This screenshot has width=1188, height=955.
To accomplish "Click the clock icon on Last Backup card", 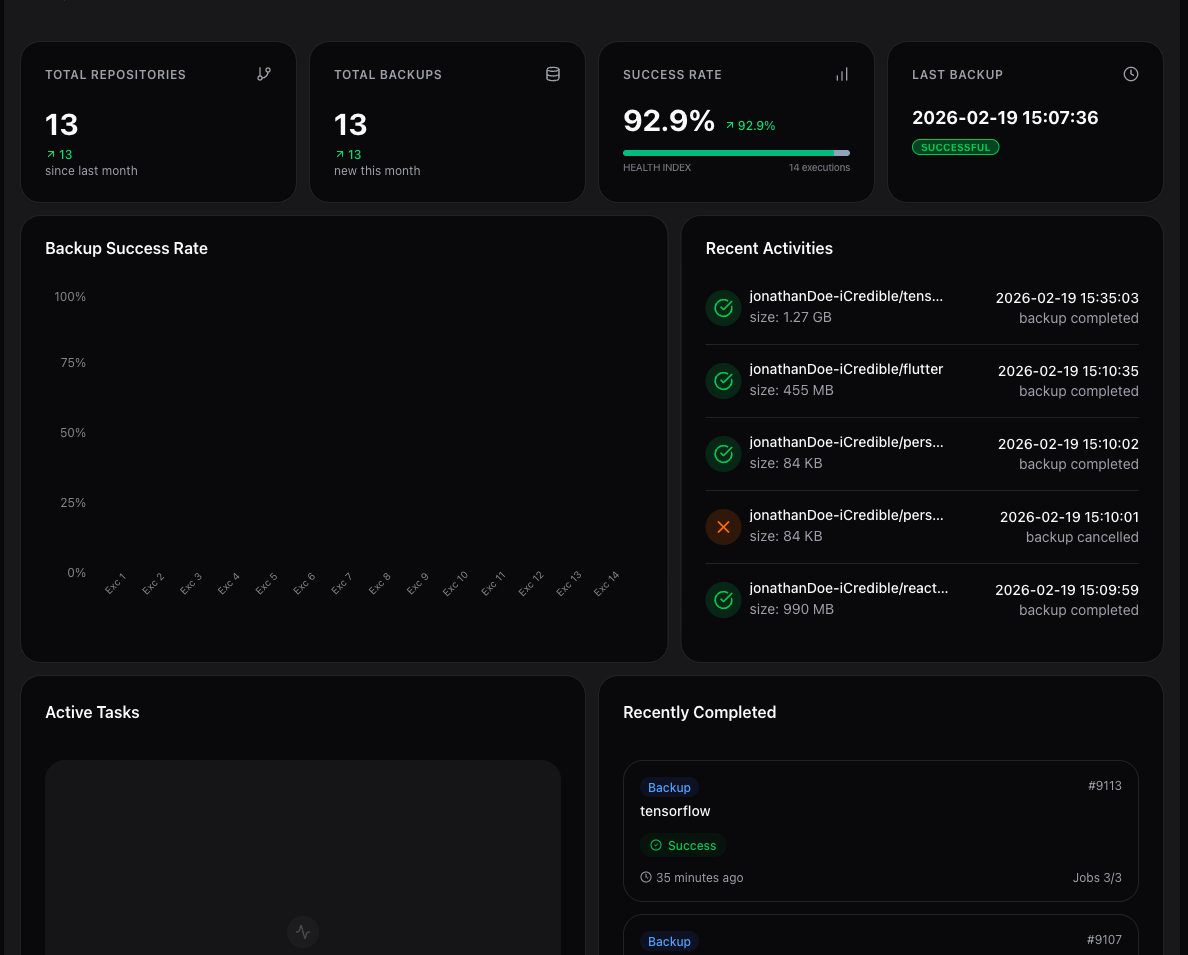I will (x=1130, y=74).
